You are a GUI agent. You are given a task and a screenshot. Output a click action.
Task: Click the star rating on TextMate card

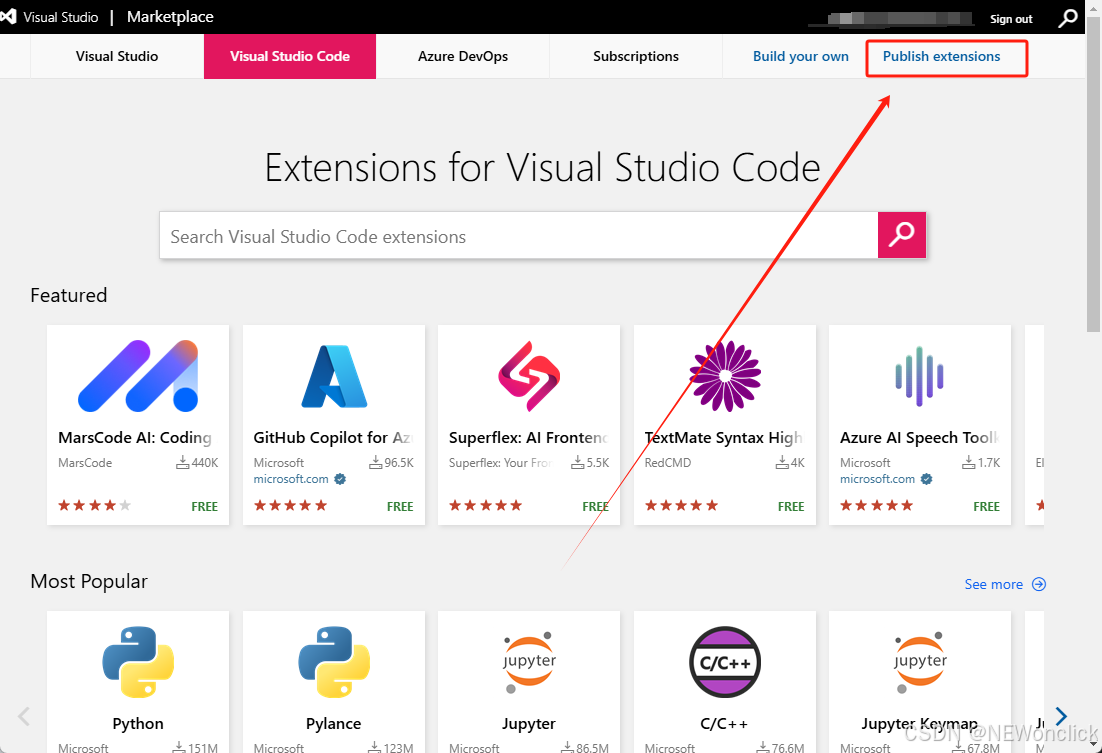[682, 506]
